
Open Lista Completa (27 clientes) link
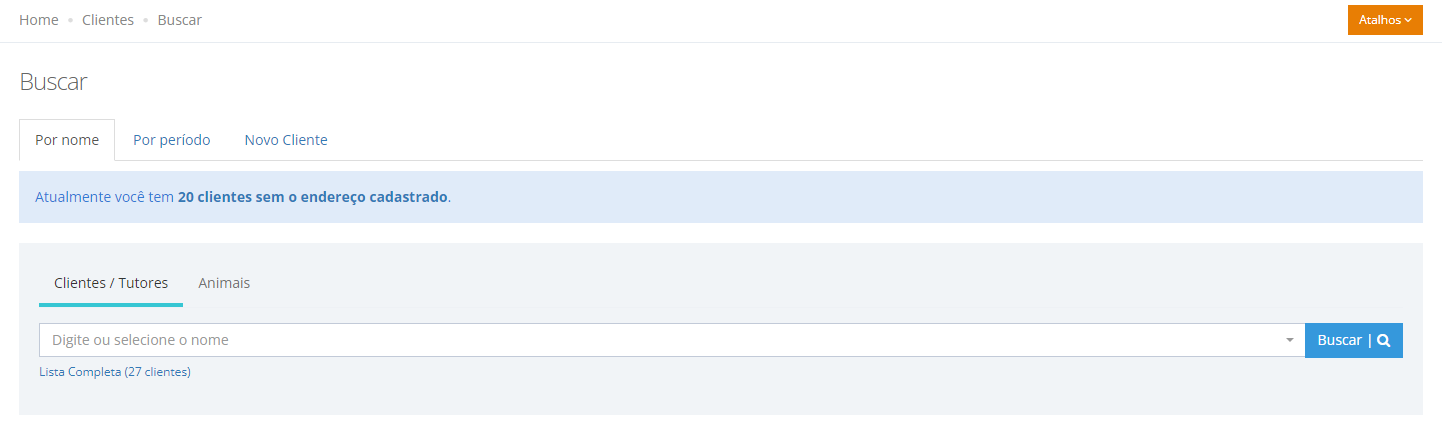pos(115,372)
